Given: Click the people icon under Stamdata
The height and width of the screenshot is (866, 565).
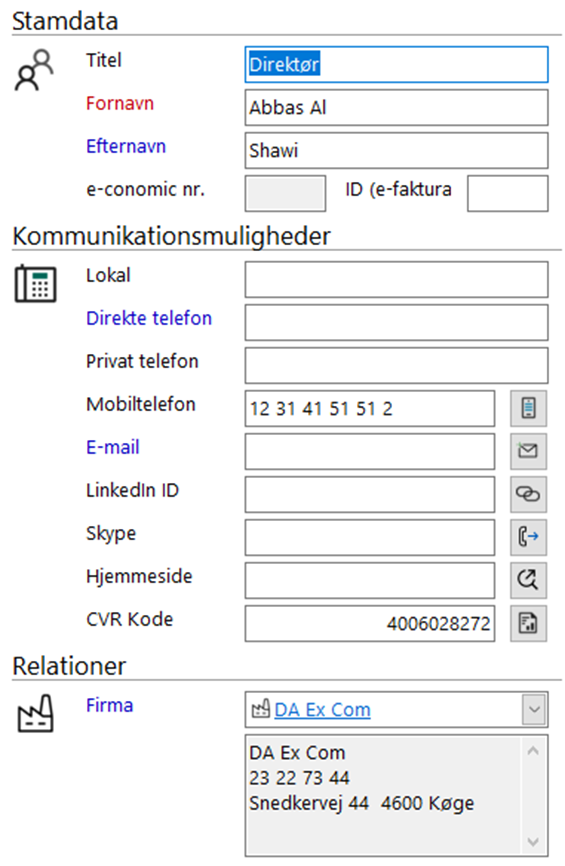Looking at the screenshot, I should [34, 70].
